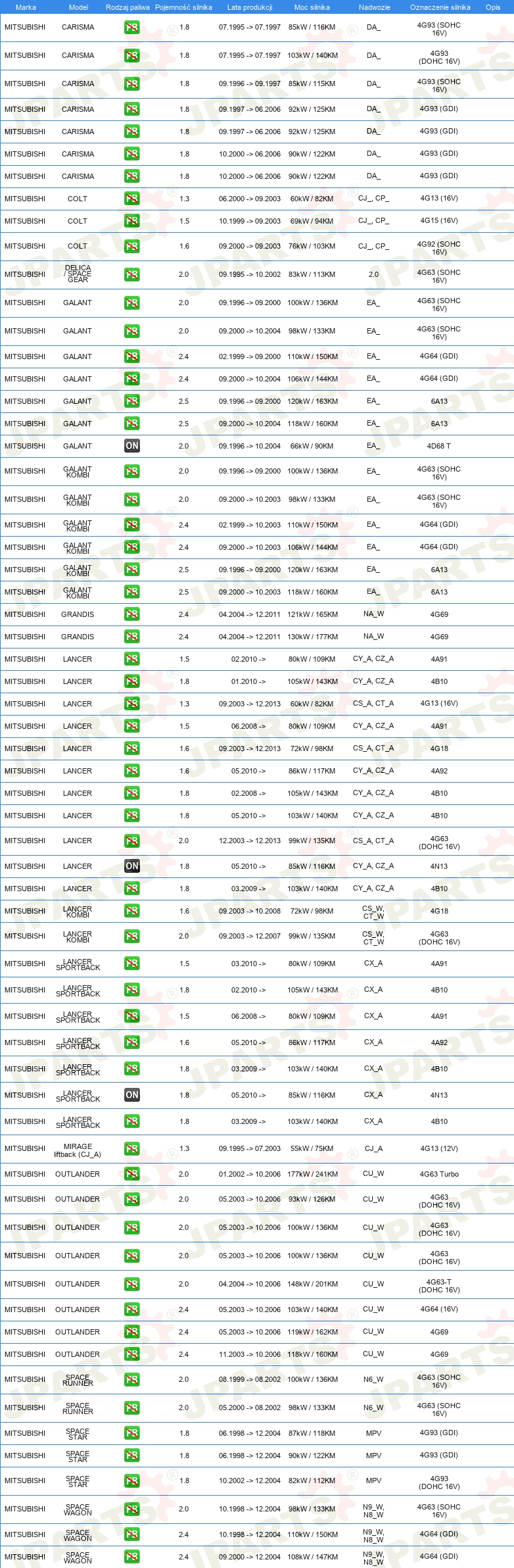The height and width of the screenshot is (1568, 514).
Task: Click the '4G63 Turbo' engine code
Action: click(439, 1174)
